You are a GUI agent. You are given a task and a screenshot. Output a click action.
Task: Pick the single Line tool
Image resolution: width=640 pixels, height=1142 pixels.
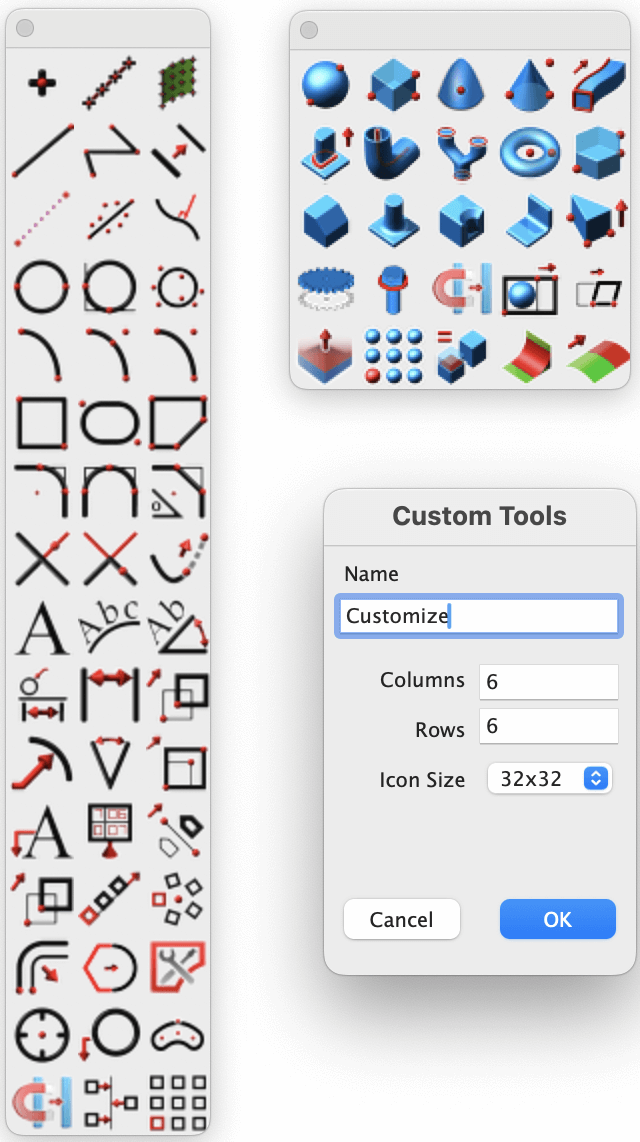point(41,151)
